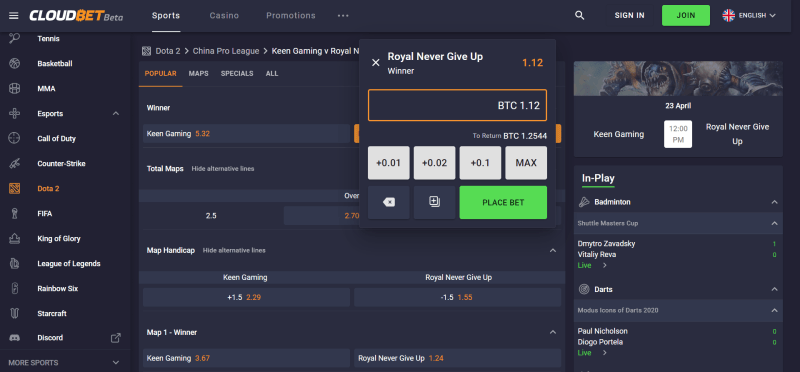The image size is (800, 372).
Task: Expand MORE SPORTS list
Action: click(116, 363)
